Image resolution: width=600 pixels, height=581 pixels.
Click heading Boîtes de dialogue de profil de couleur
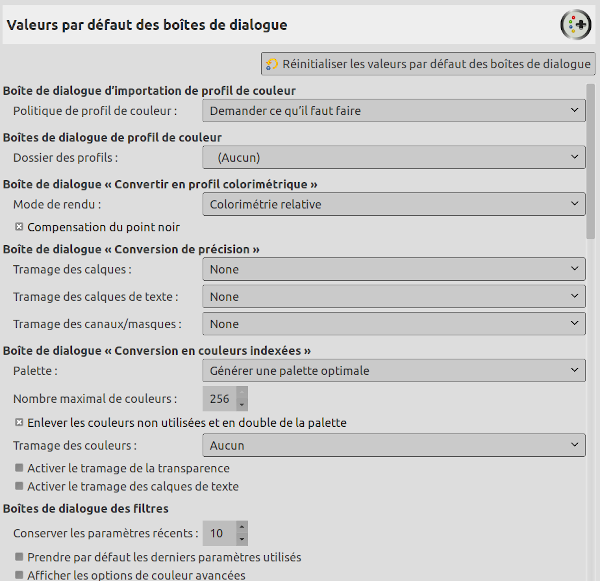(112, 137)
